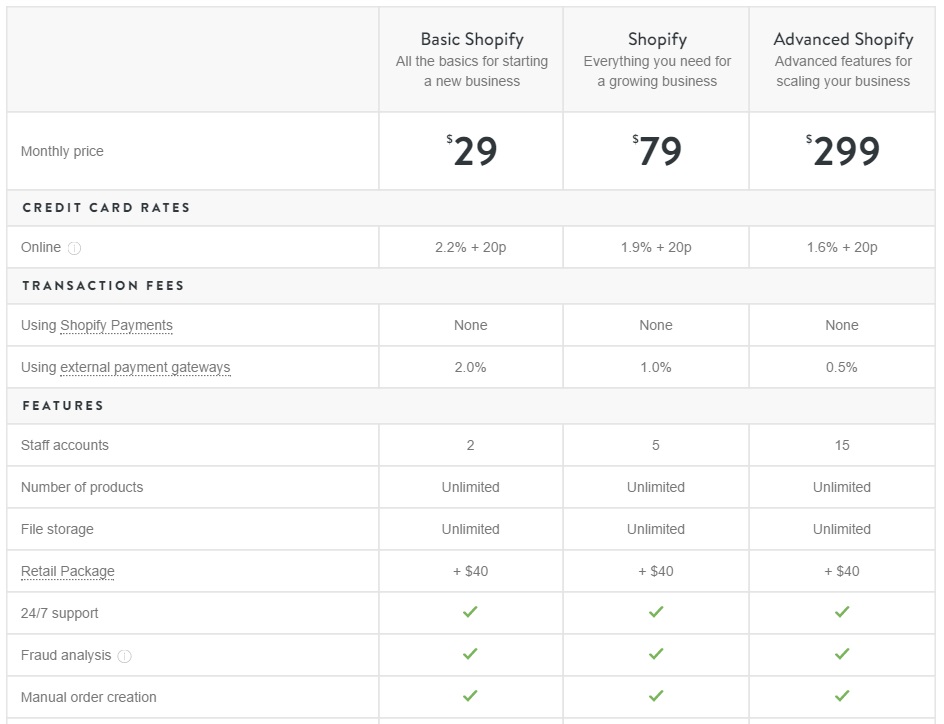
Task: Select the Advanced Shopify plan heading
Action: 843,39
